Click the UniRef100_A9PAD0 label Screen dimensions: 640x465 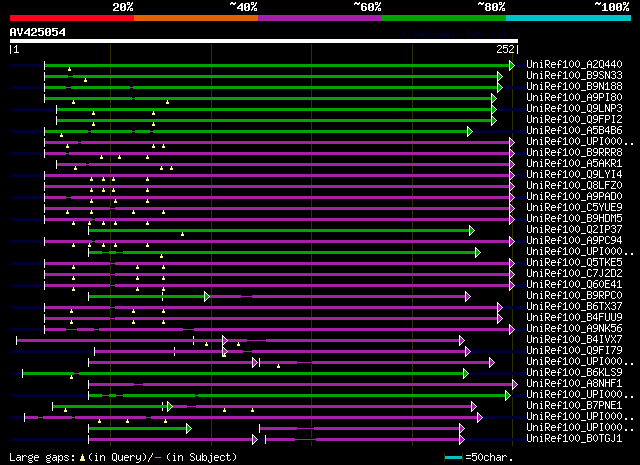coord(574,196)
